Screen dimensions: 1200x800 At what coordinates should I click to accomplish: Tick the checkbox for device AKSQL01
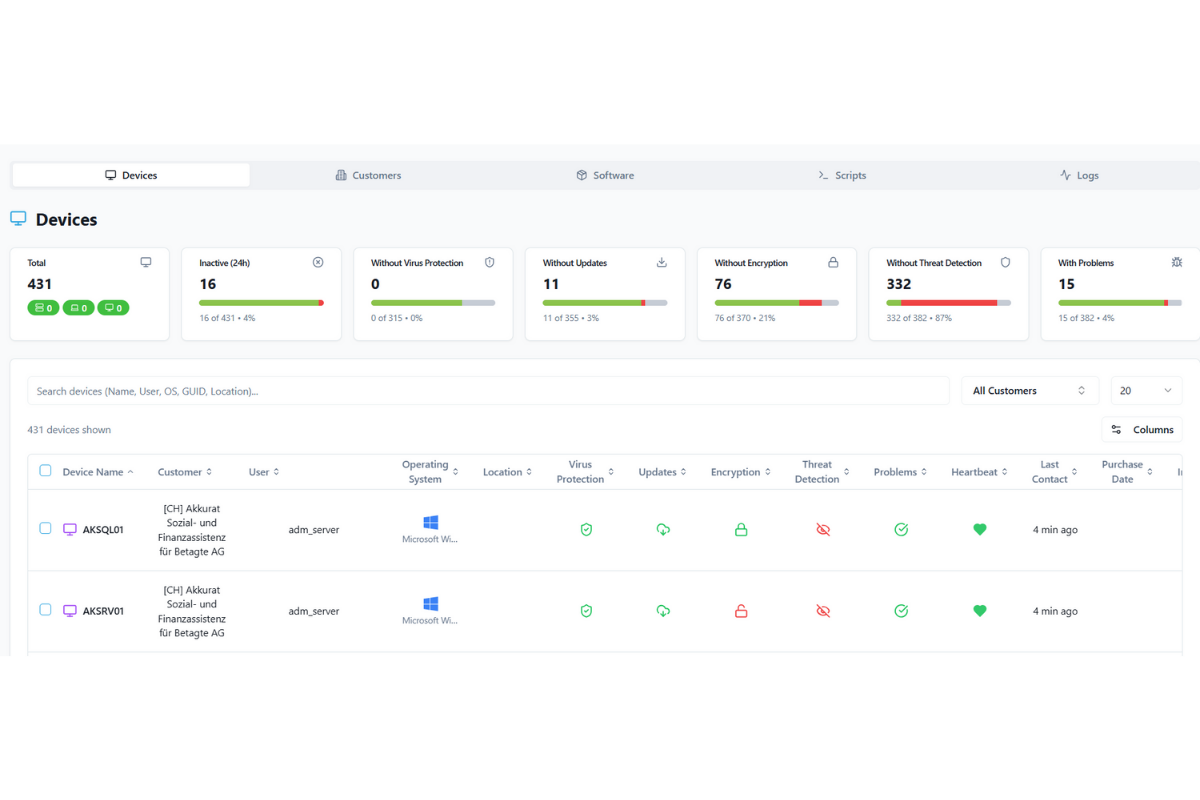[45, 529]
